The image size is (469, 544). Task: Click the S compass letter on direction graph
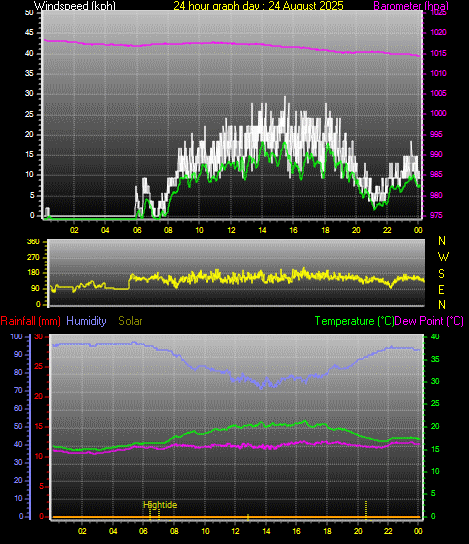441,274
